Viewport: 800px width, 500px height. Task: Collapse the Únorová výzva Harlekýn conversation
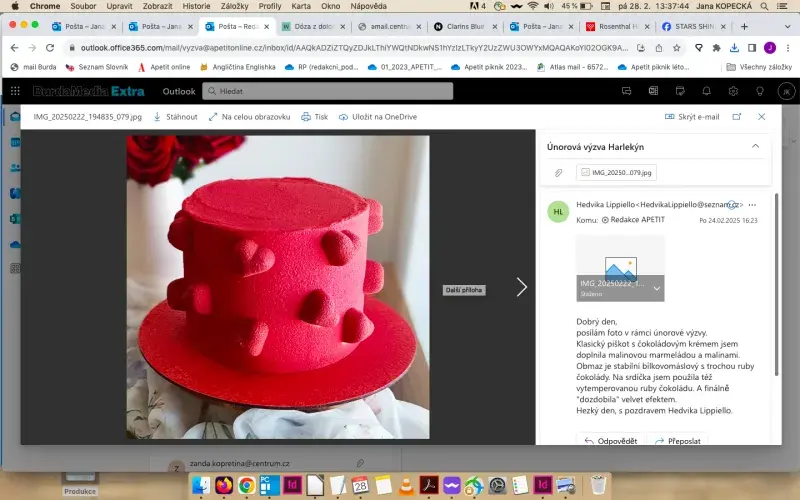(x=755, y=146)
